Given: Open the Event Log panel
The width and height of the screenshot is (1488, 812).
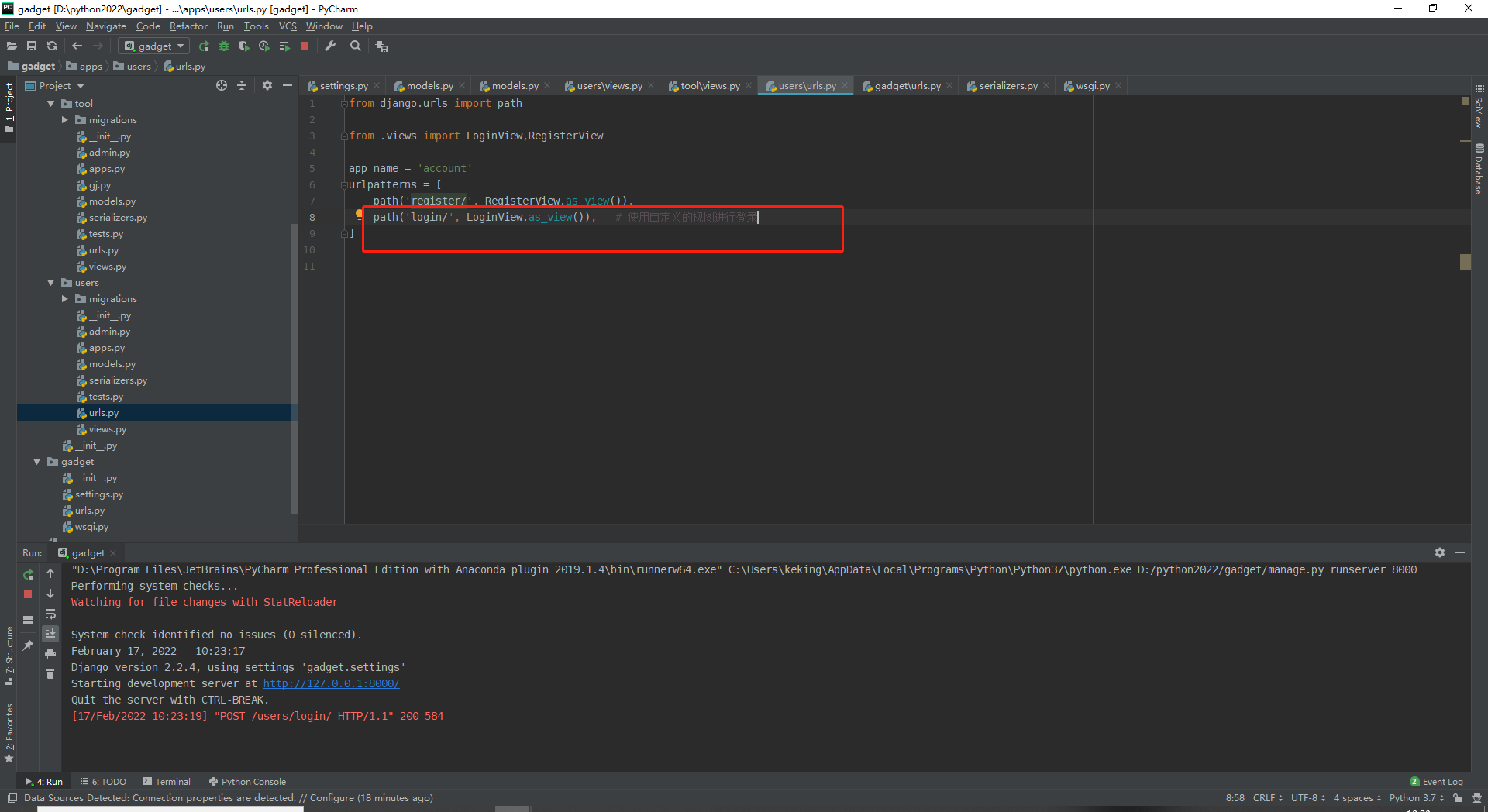Looking at the screenshot, I should coord(1441,782).
